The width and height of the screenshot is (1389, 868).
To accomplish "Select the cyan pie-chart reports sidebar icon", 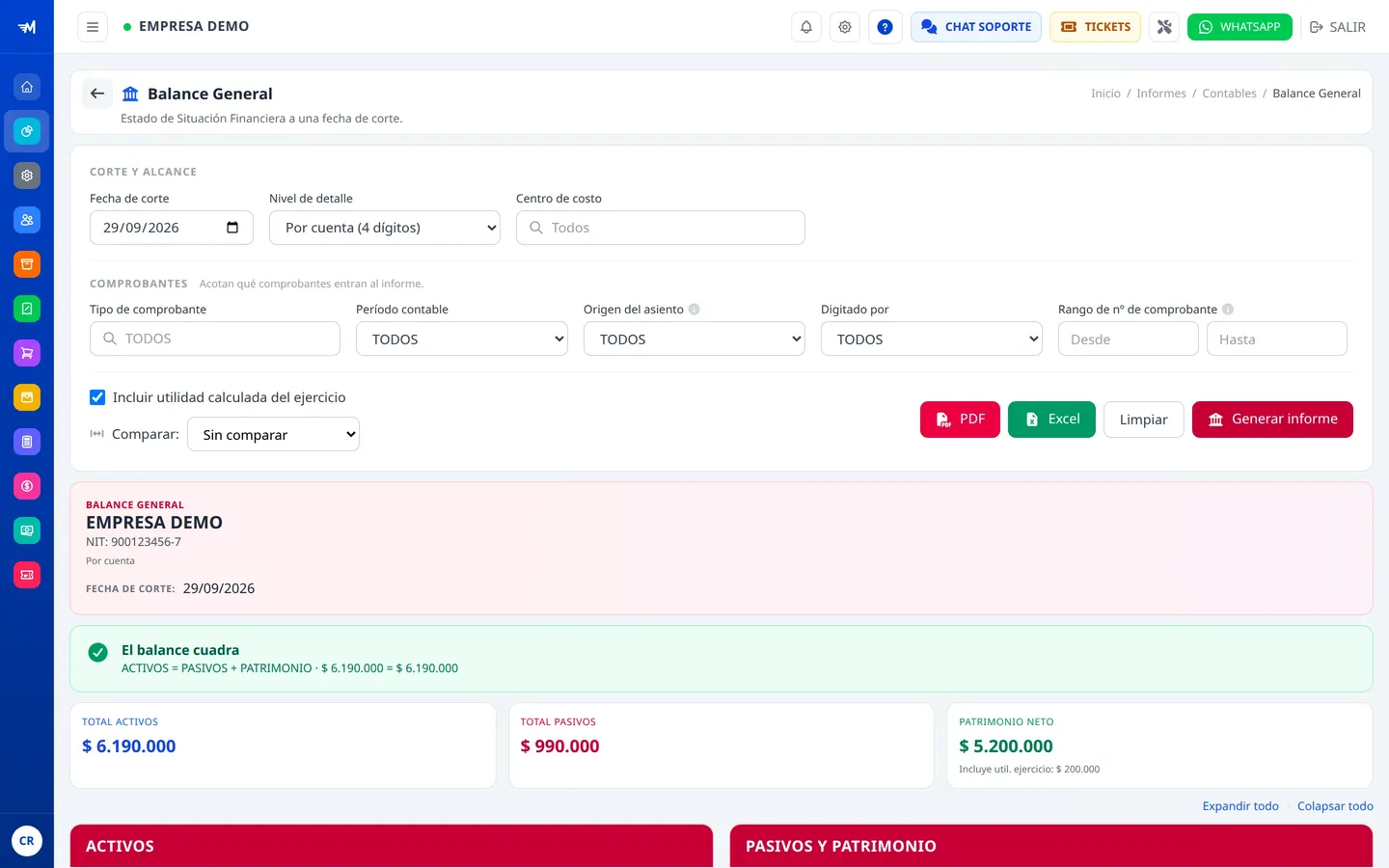I will [27, 131].
